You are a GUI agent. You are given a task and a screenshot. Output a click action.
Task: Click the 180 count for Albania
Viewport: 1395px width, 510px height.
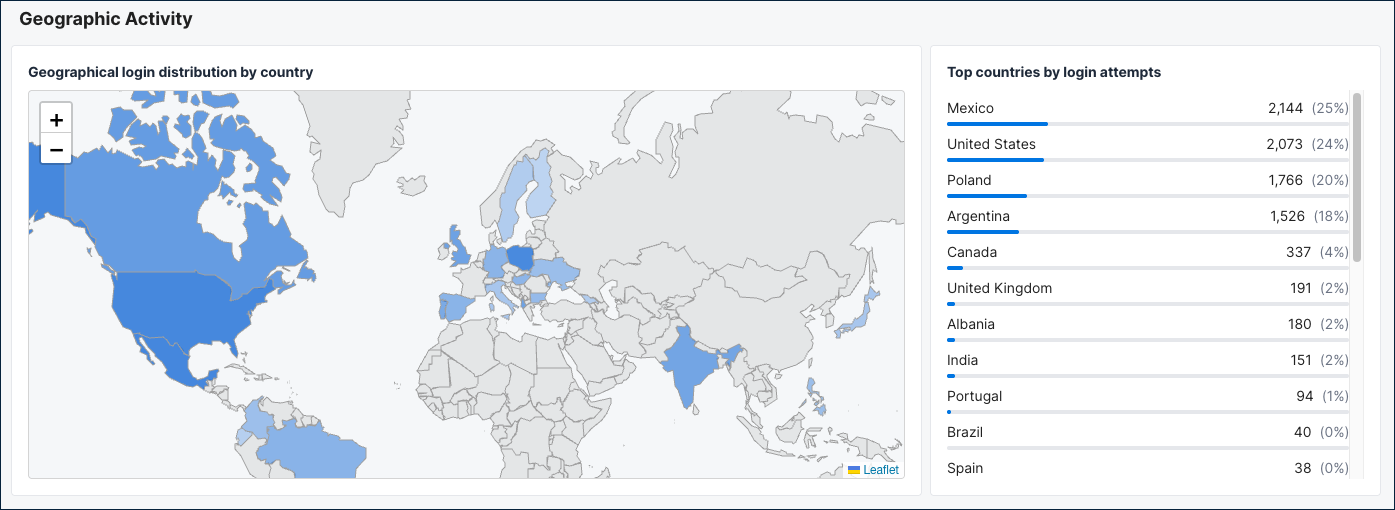click(1299, 324)
